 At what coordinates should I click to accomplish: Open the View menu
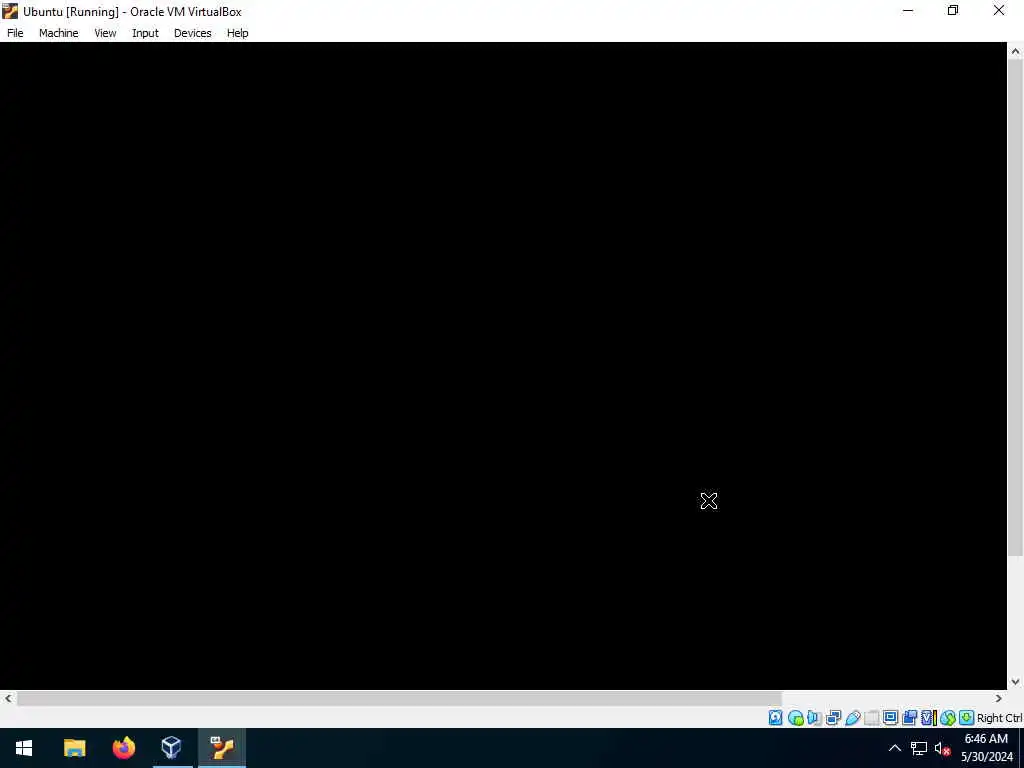pyautogui.click(x=105, y=33)
